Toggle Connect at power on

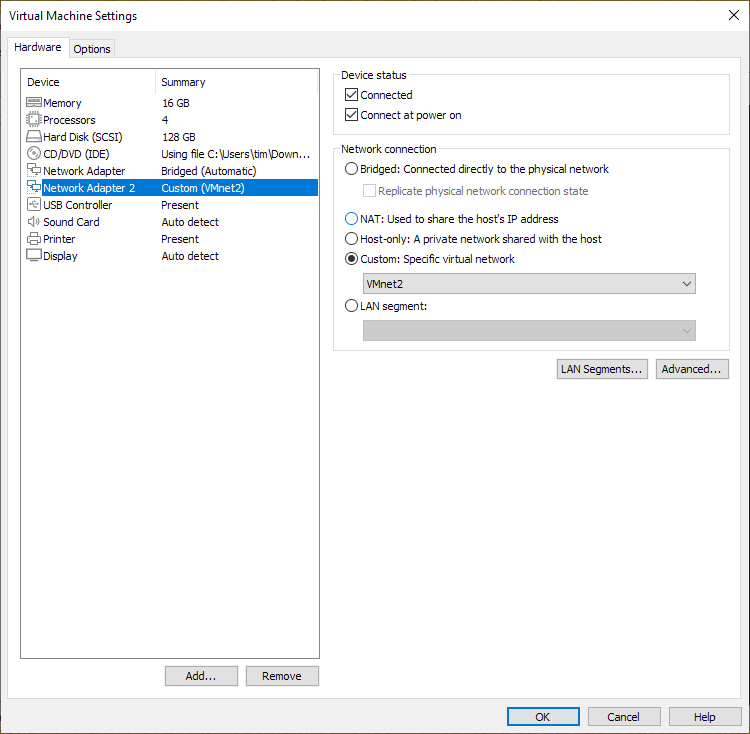pos(351,115)
